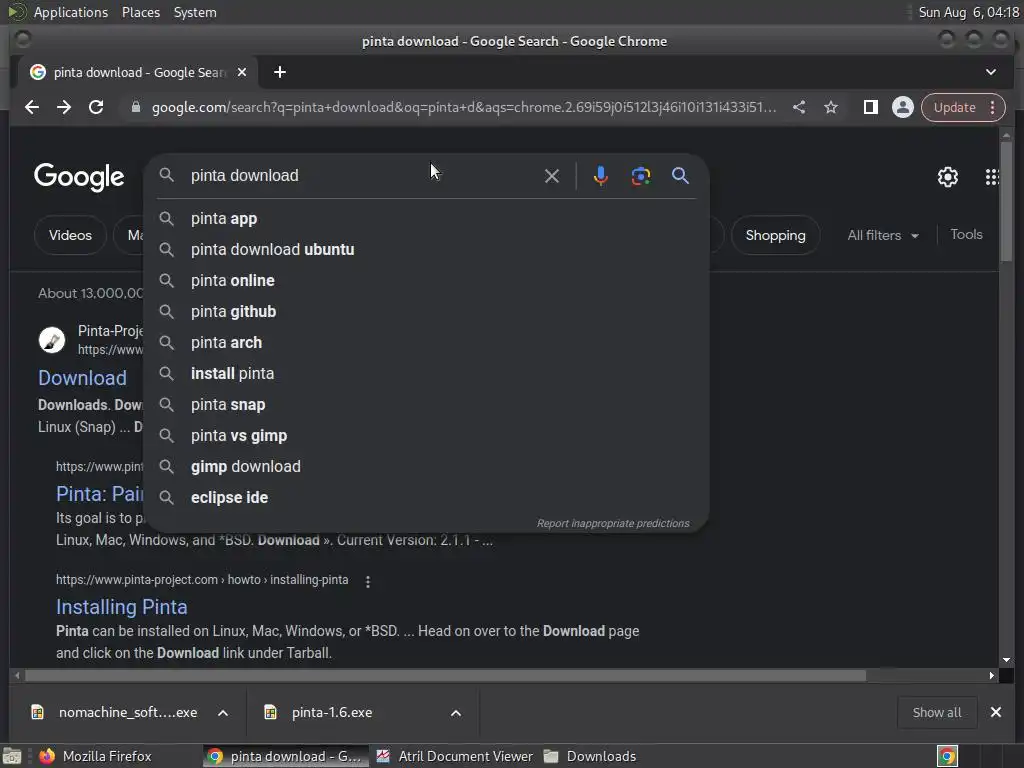Select suggestion pinta snap
The width and height of the screenshot is (1024, 768).
pyautogui.click(x=426, y=405)
